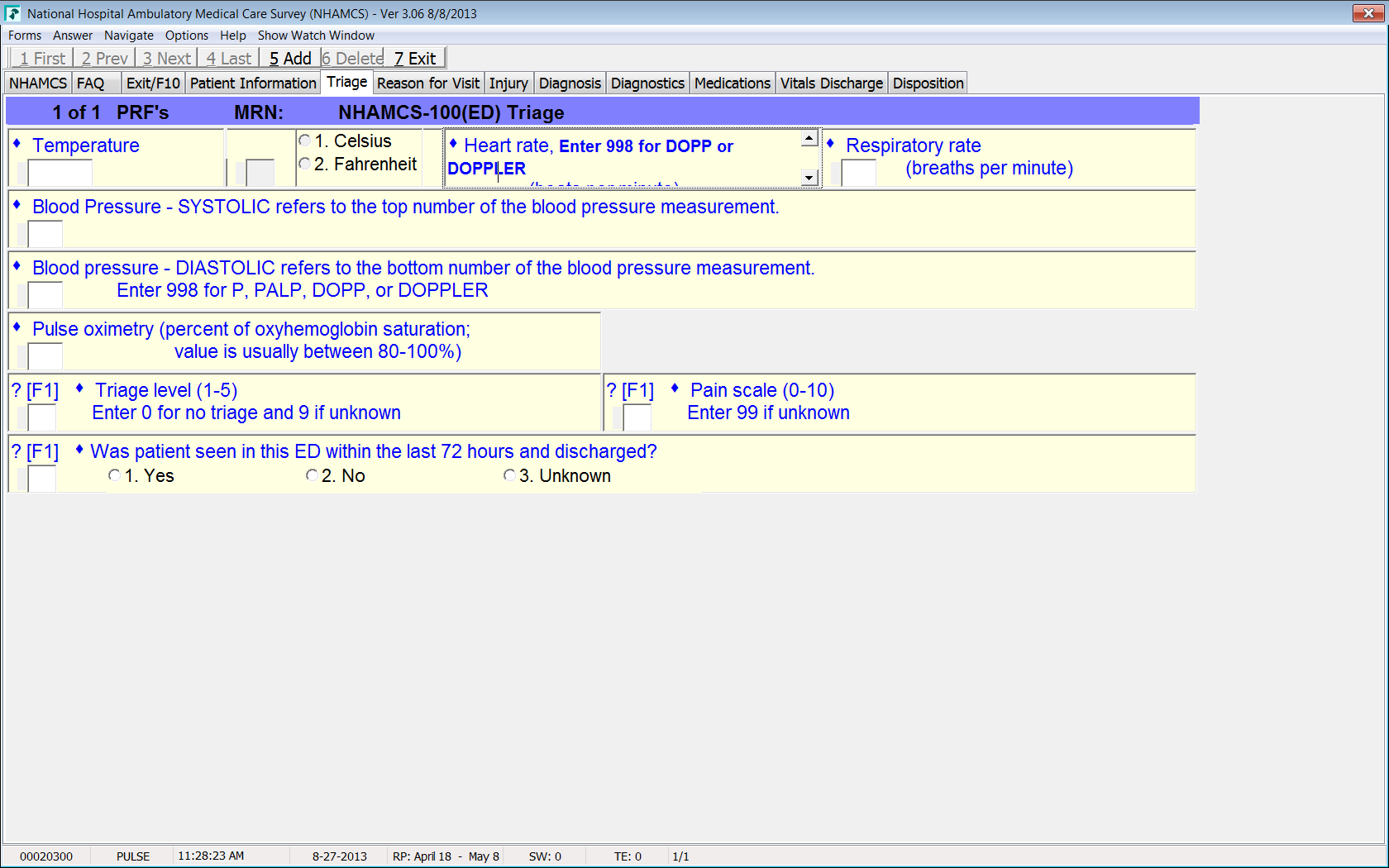Click the 00020300 case ID in status bar
The image size is (1389, 868).
click(46, 856)
